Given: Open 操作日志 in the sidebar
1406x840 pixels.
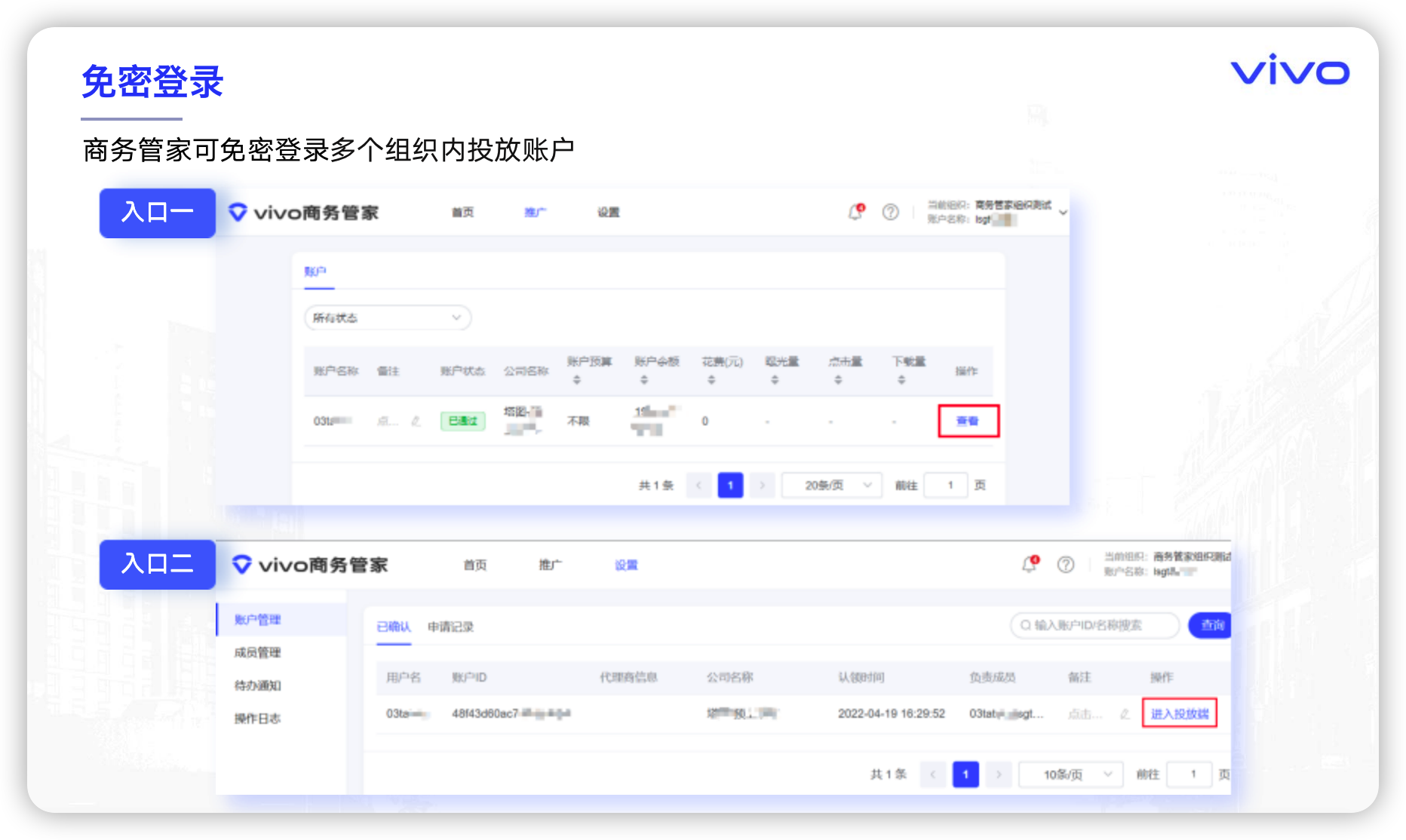Looking at the screenshot, I should coord(257,719).
